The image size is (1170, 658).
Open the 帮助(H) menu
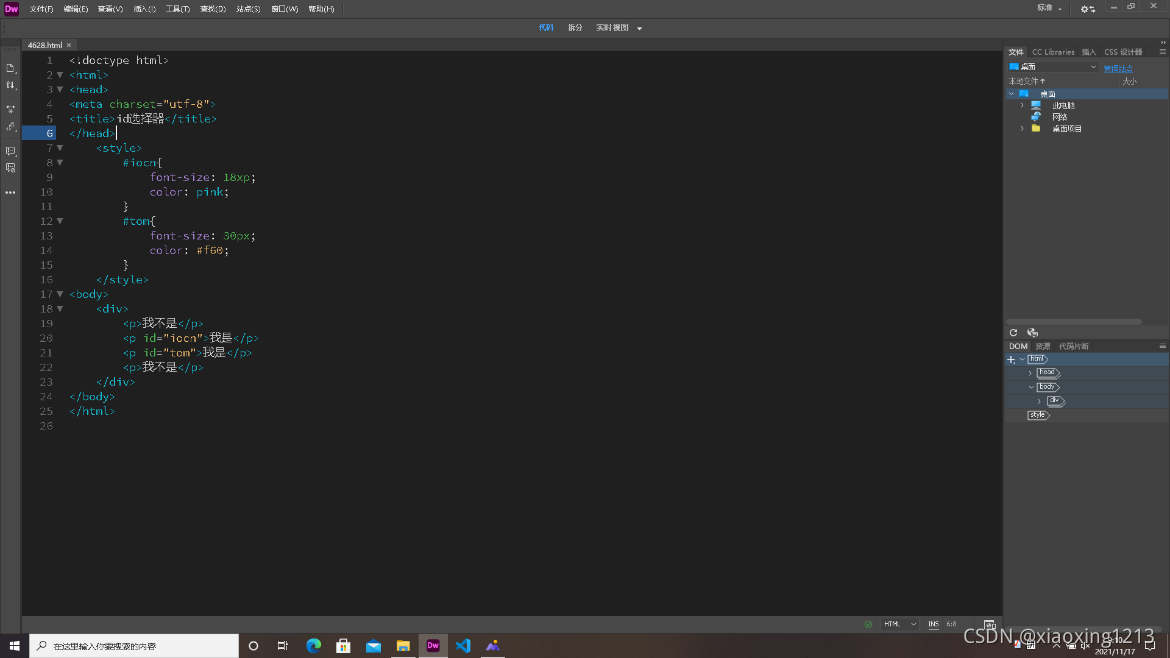(x=322, y=9)
